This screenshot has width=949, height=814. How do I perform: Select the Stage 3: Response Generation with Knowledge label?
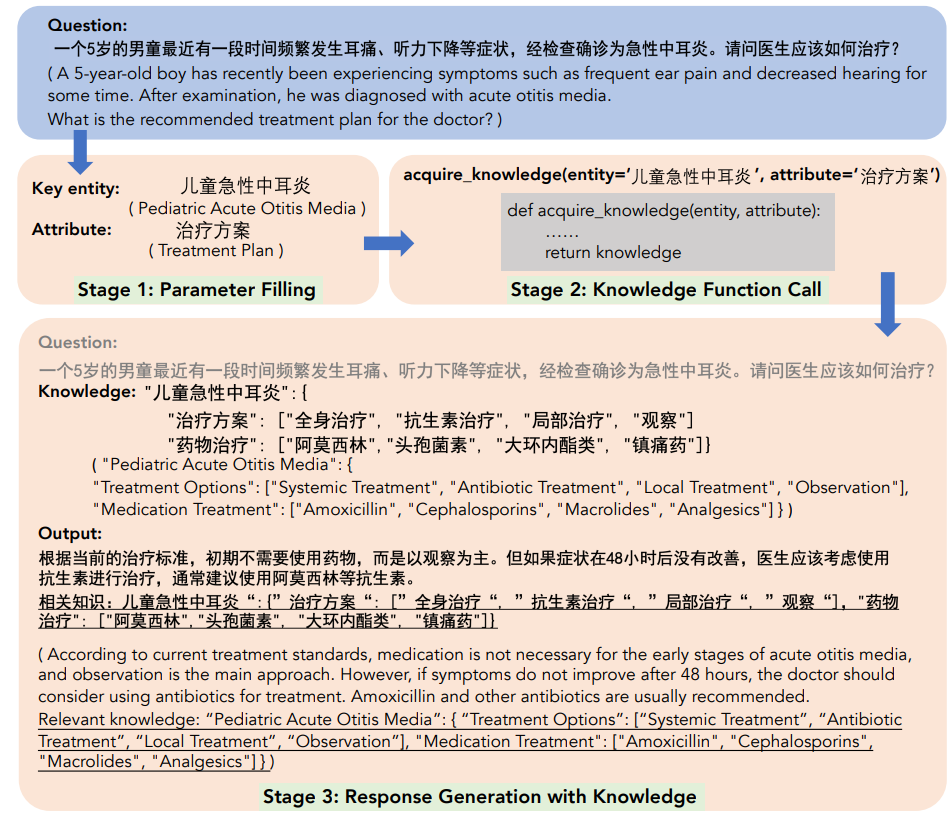(x=480, y=796)
